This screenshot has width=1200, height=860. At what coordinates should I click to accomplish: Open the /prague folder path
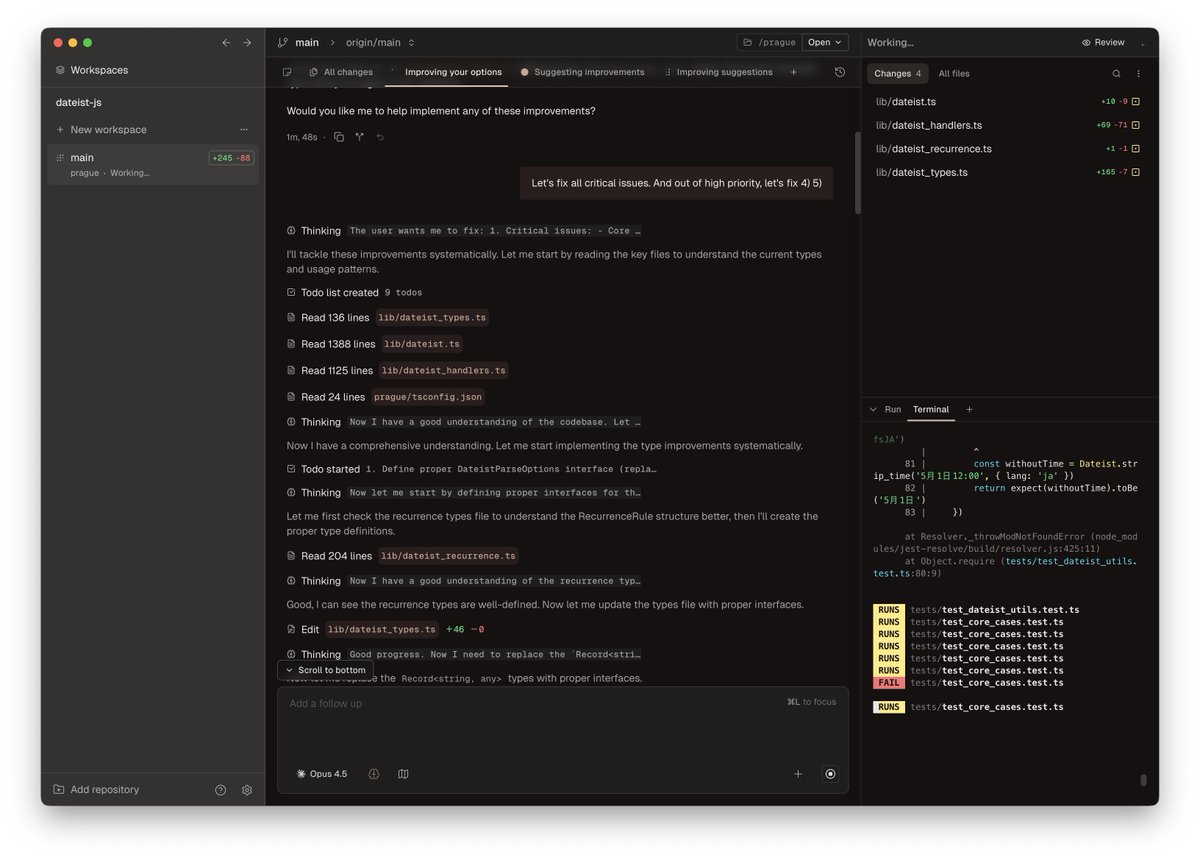tap(769, 42)
